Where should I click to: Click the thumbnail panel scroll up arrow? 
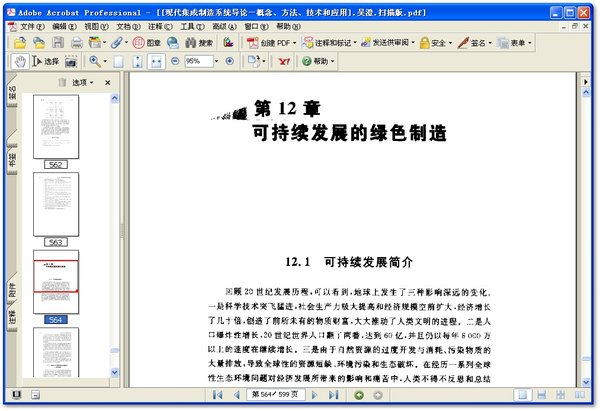pyautogui.click(x=114, y=99)
